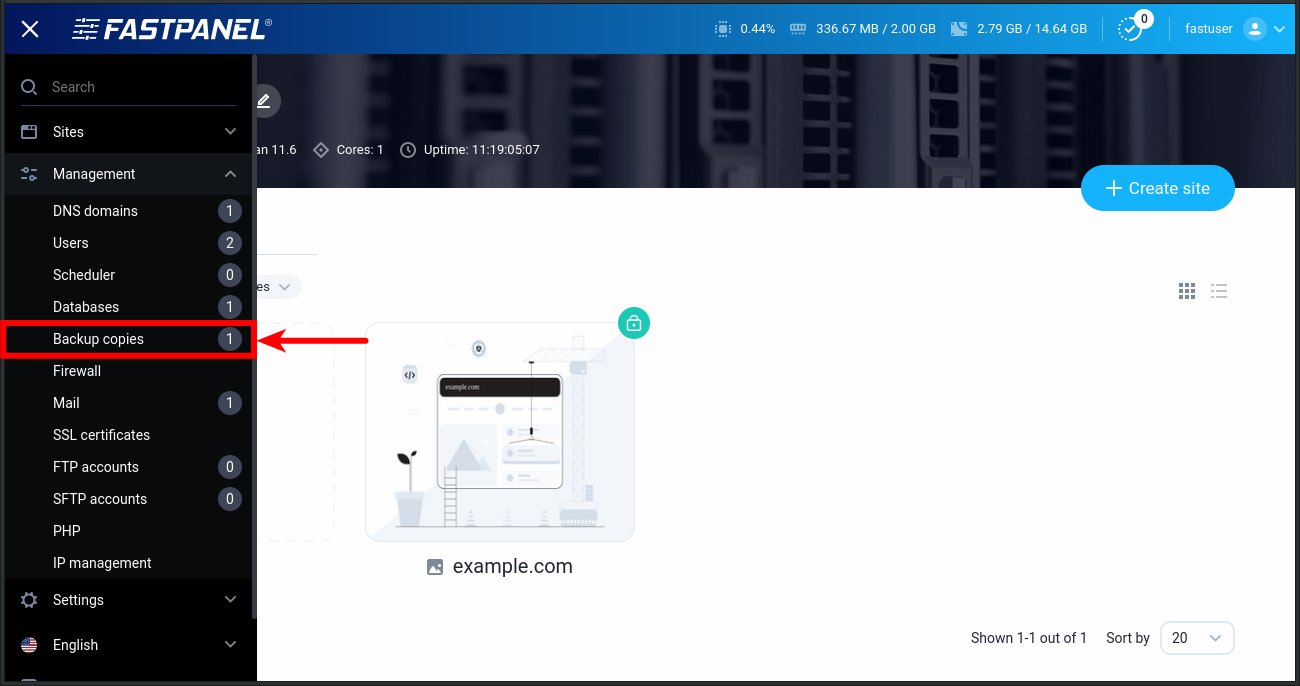Collapse the Management section chevron
This screenshot has height=686, width=1300.
click(x=230, y=174)
